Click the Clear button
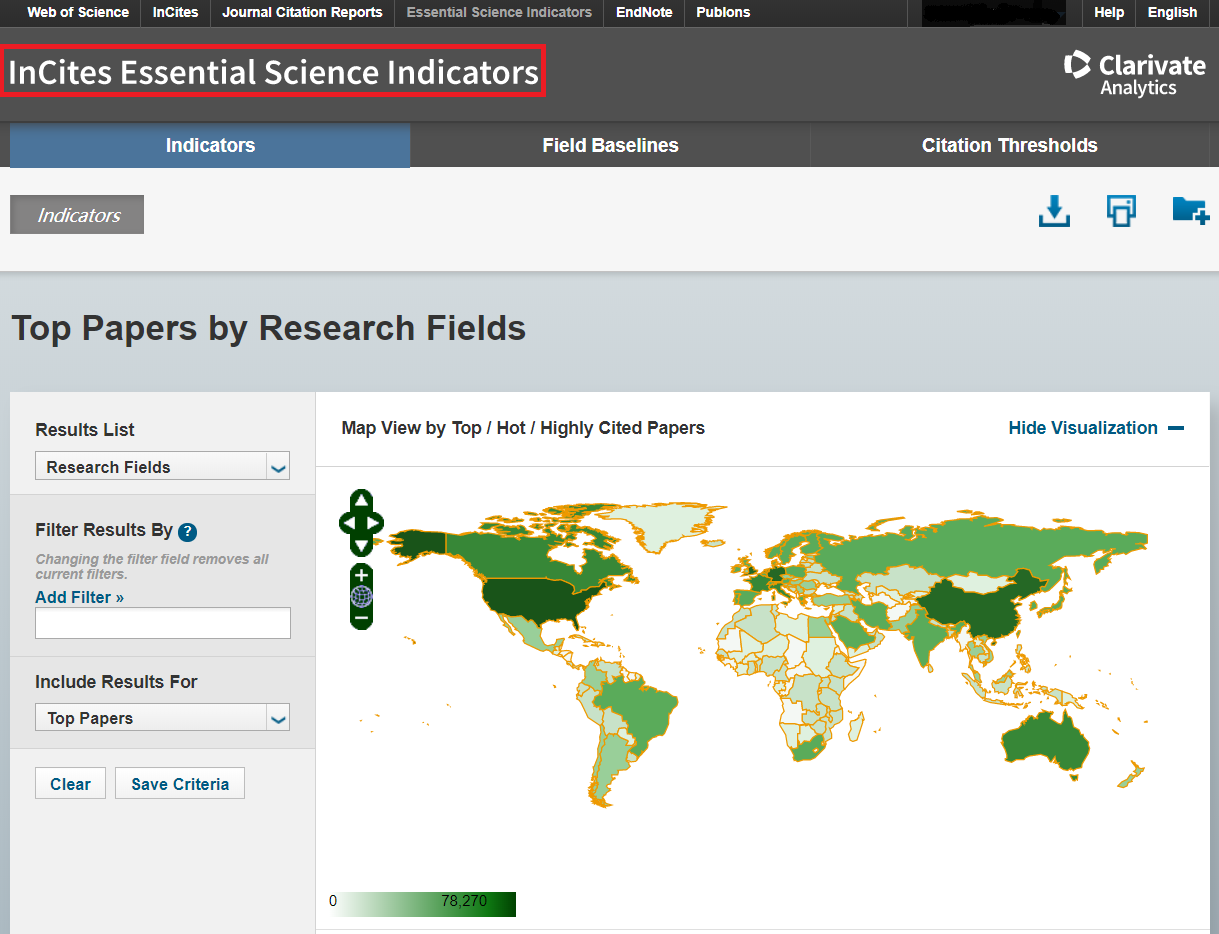1219x934 pixels. pos(70,784)
